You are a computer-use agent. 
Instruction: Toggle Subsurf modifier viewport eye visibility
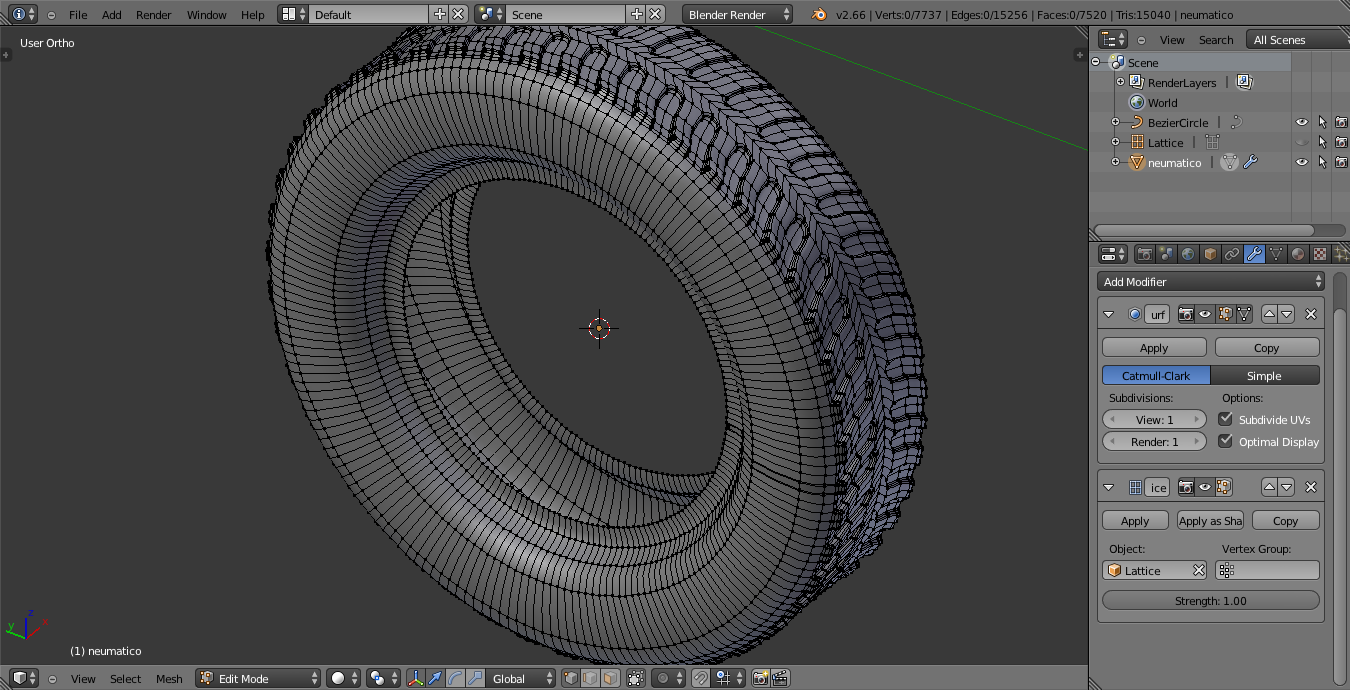click(x=1205, y=314)
